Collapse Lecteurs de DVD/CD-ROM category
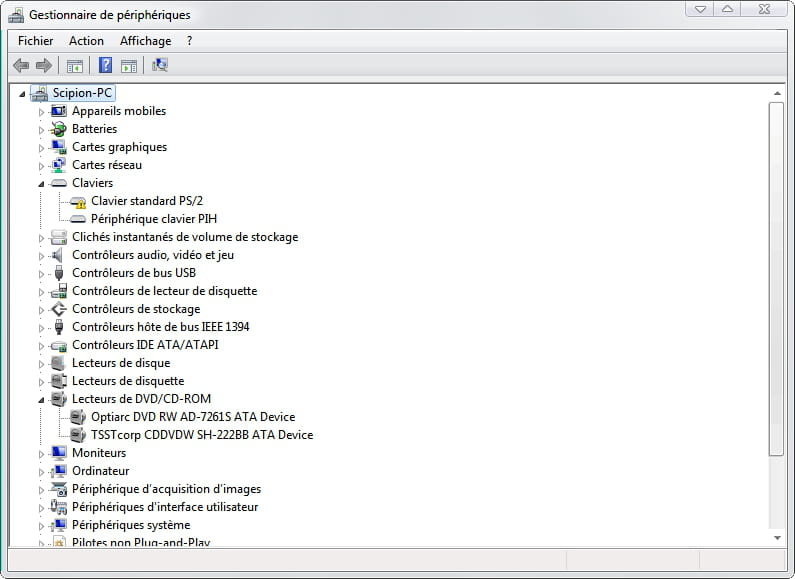This screenshot has width=795, height=579. [42, 399]
